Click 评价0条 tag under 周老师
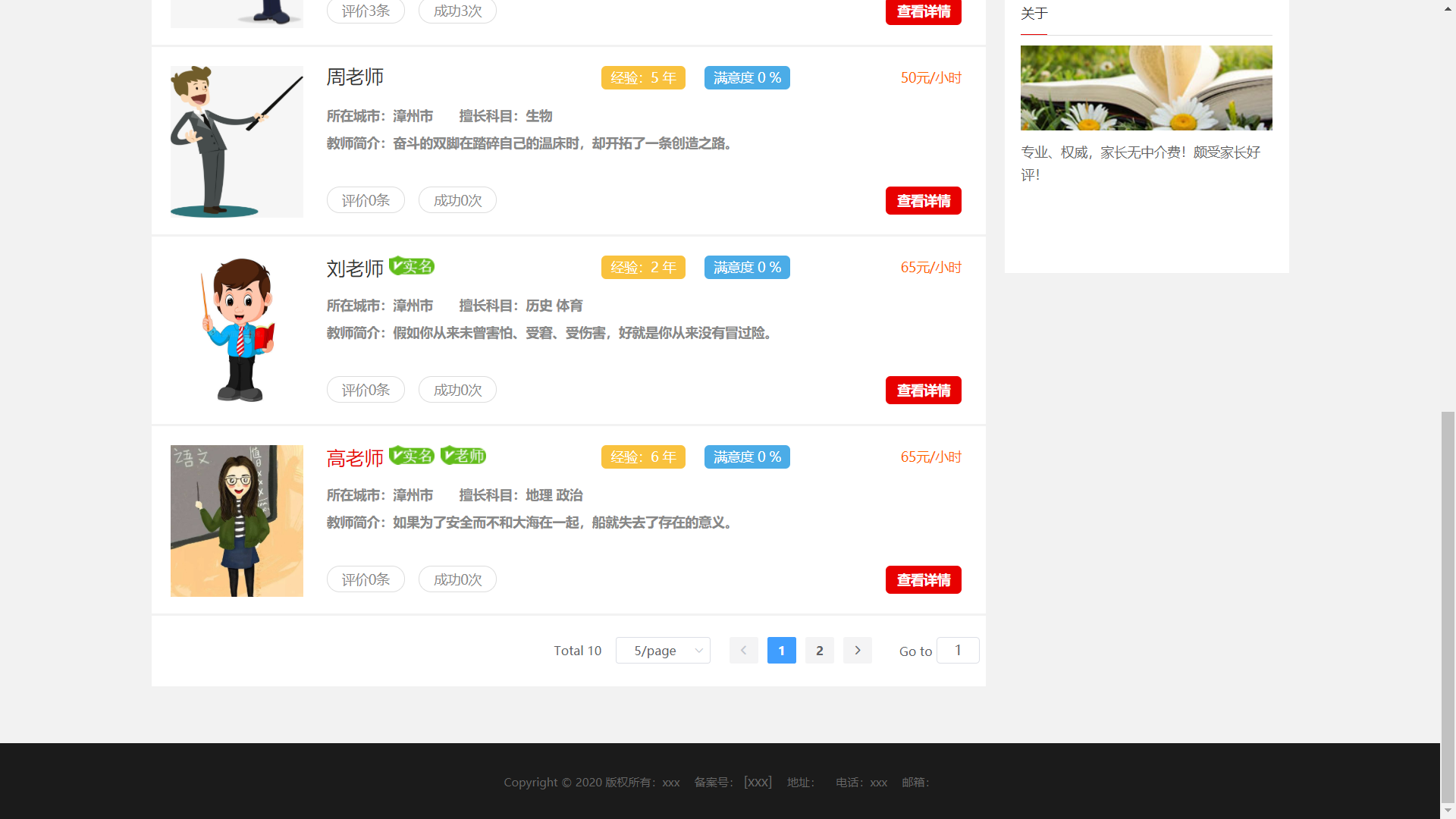The height and width of the screenshot is (819, 1456). tap(366, 200)
